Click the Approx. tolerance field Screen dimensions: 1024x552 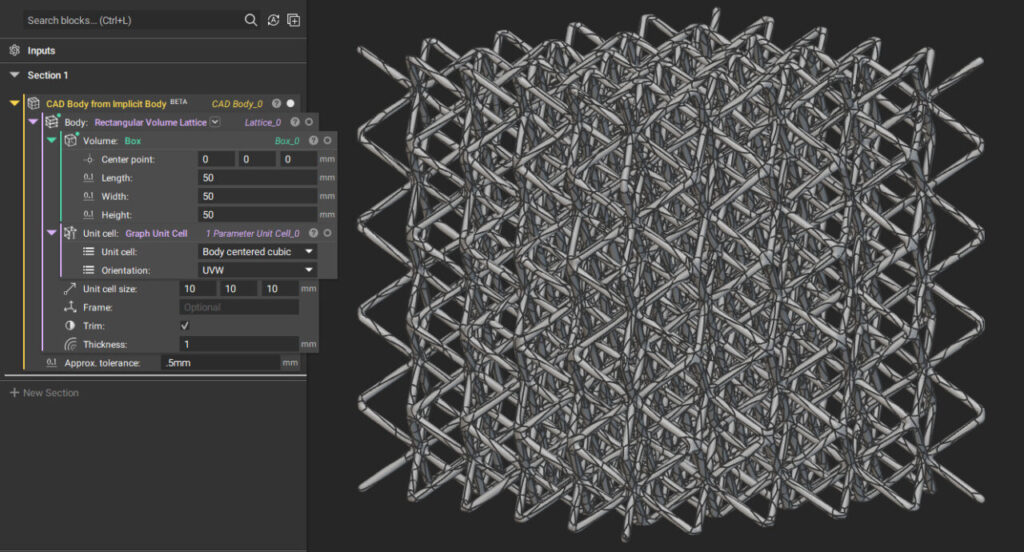221,363
